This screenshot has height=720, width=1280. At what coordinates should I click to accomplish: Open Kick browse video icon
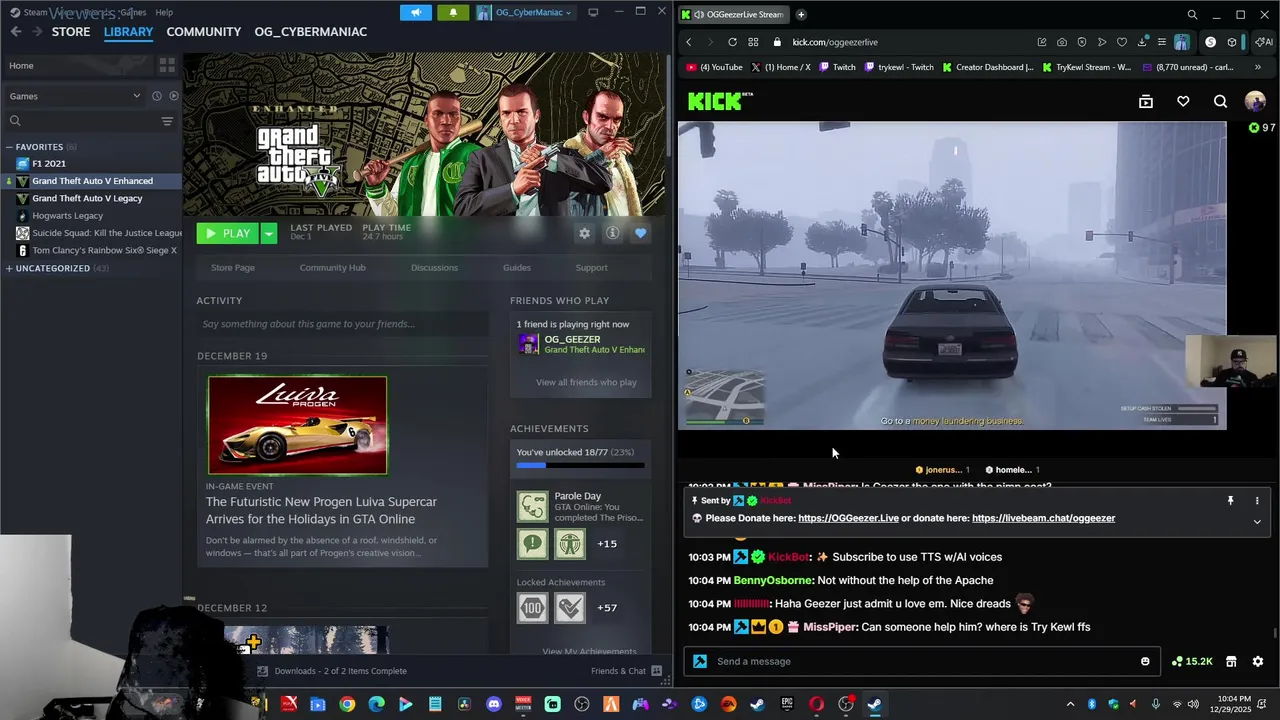(1146, 101)
